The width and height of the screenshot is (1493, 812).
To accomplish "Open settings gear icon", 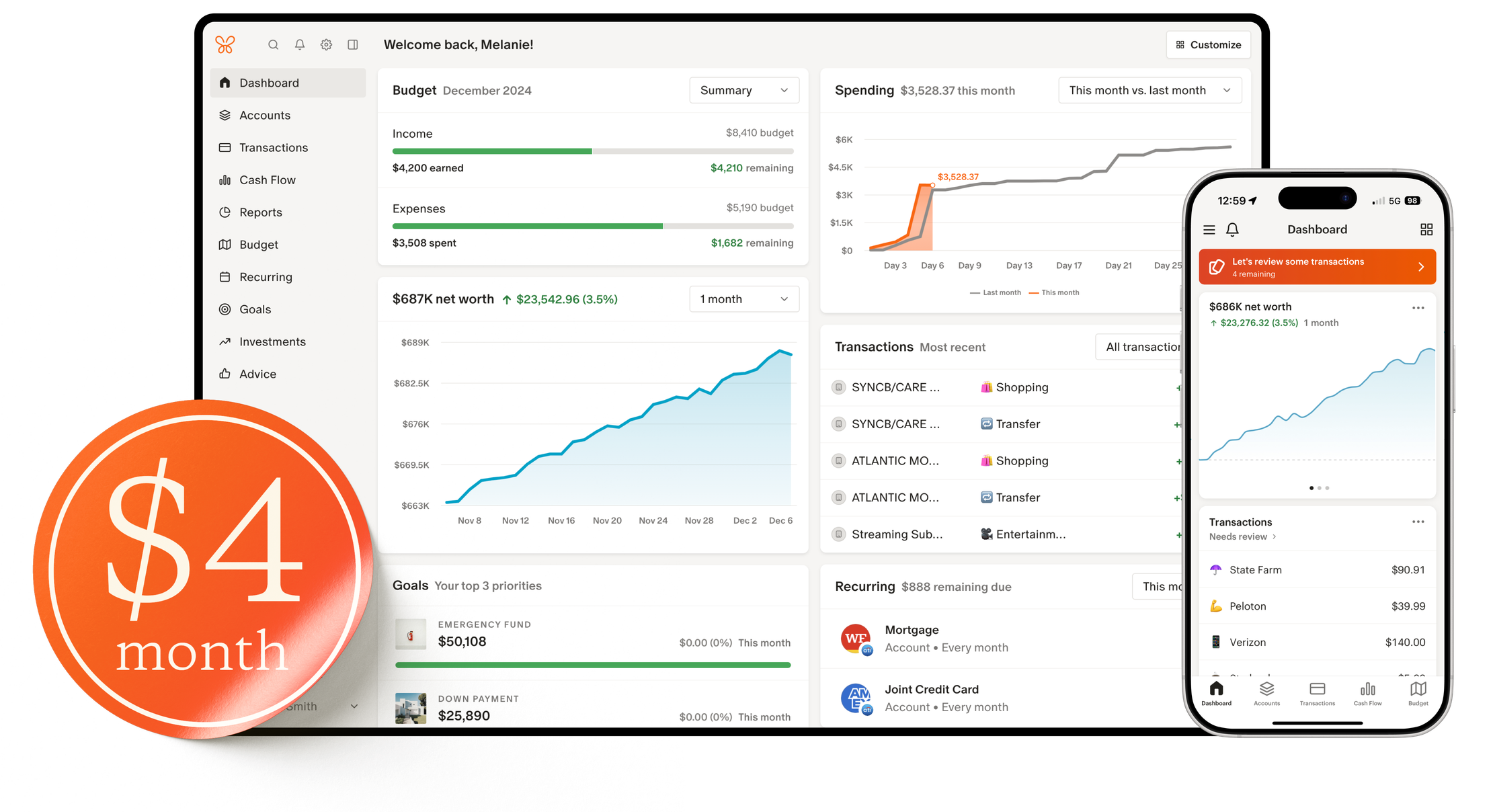I will point(326,45).
